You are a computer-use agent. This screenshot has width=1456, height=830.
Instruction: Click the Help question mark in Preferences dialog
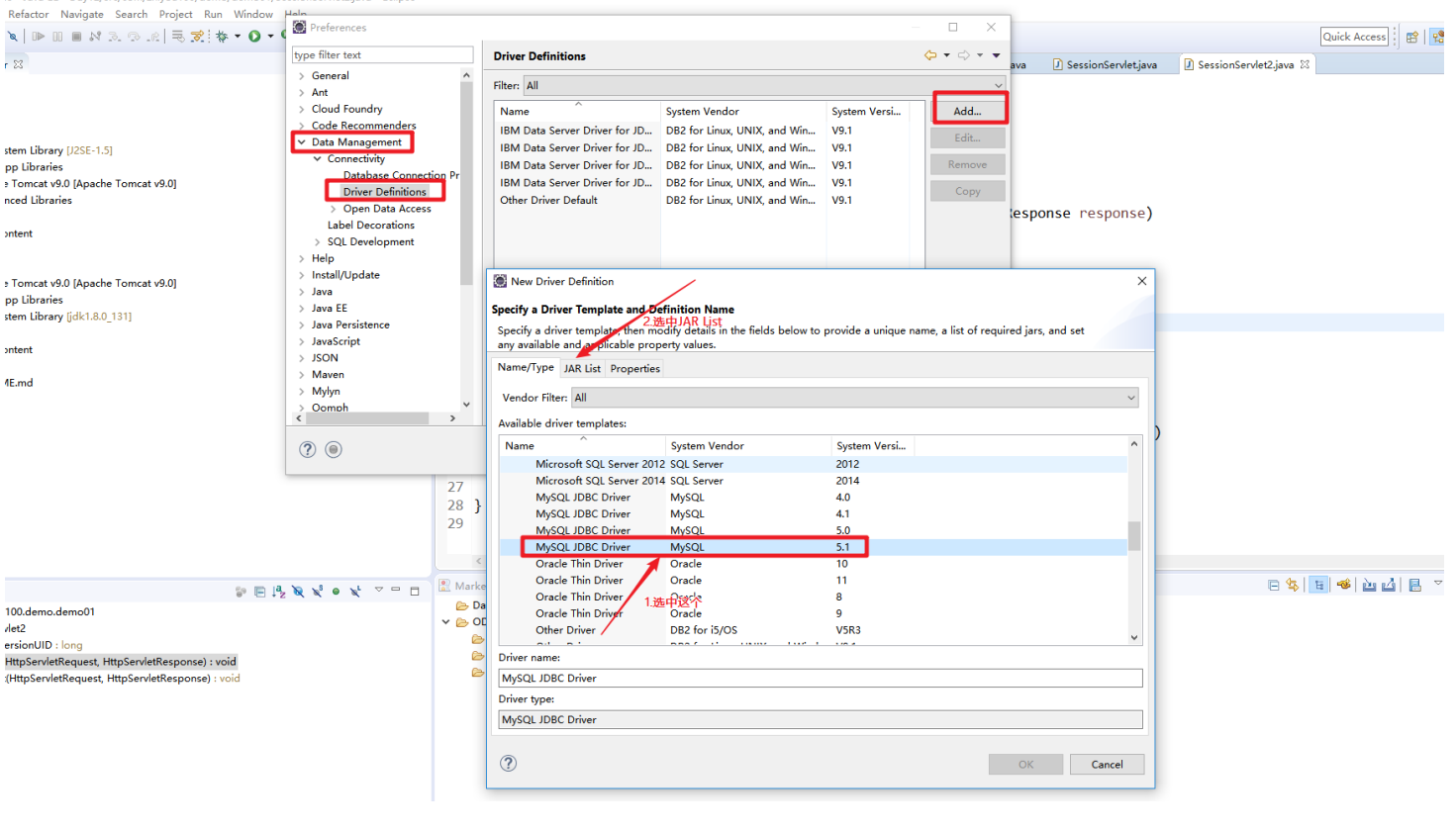308,449
